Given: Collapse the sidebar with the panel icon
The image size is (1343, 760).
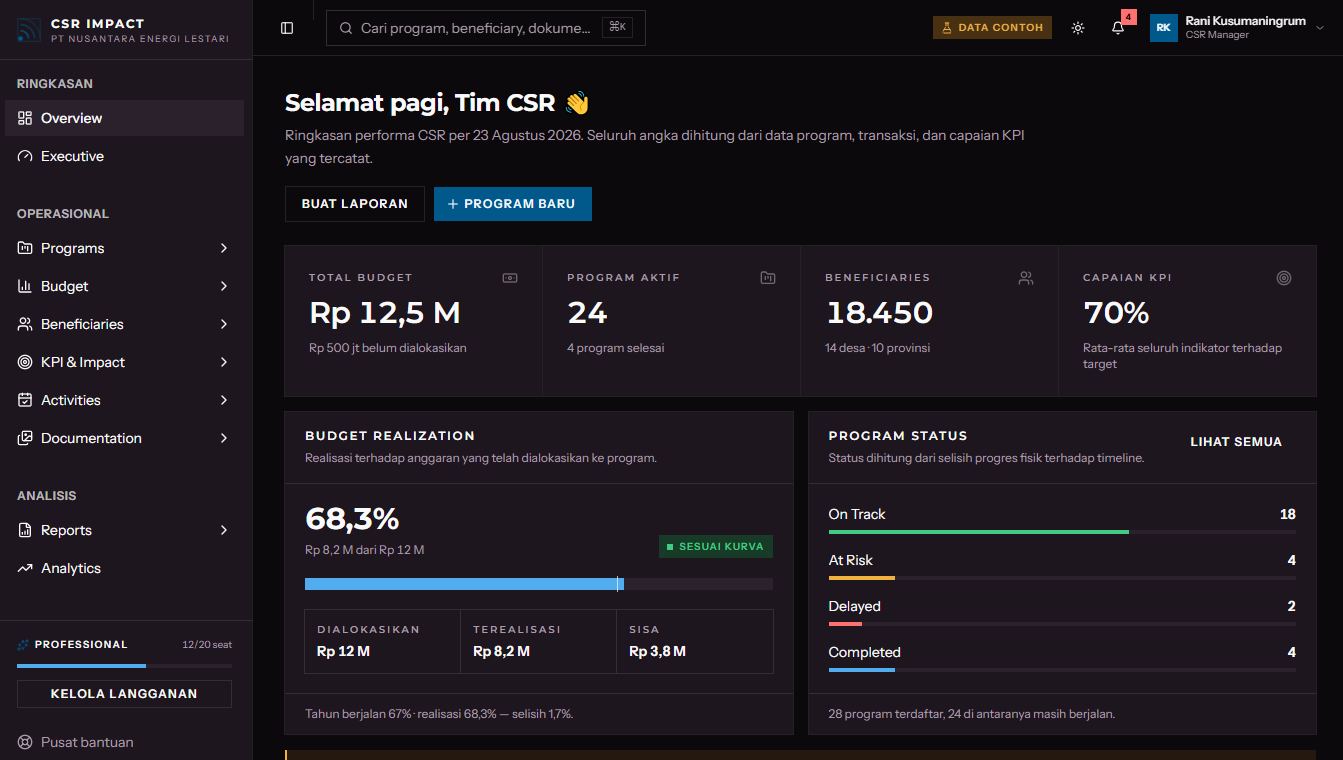Looking at the screenshot, I should click(287, 28).
